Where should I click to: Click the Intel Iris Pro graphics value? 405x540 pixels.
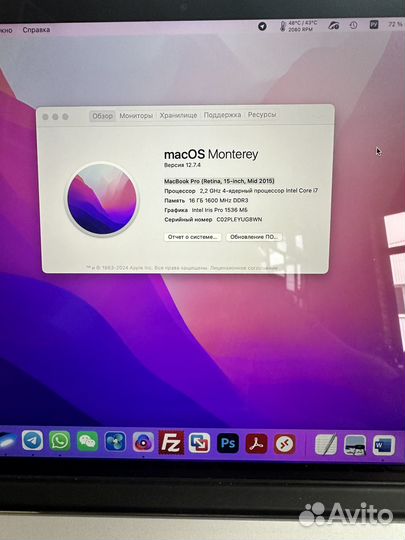(220, 210)
